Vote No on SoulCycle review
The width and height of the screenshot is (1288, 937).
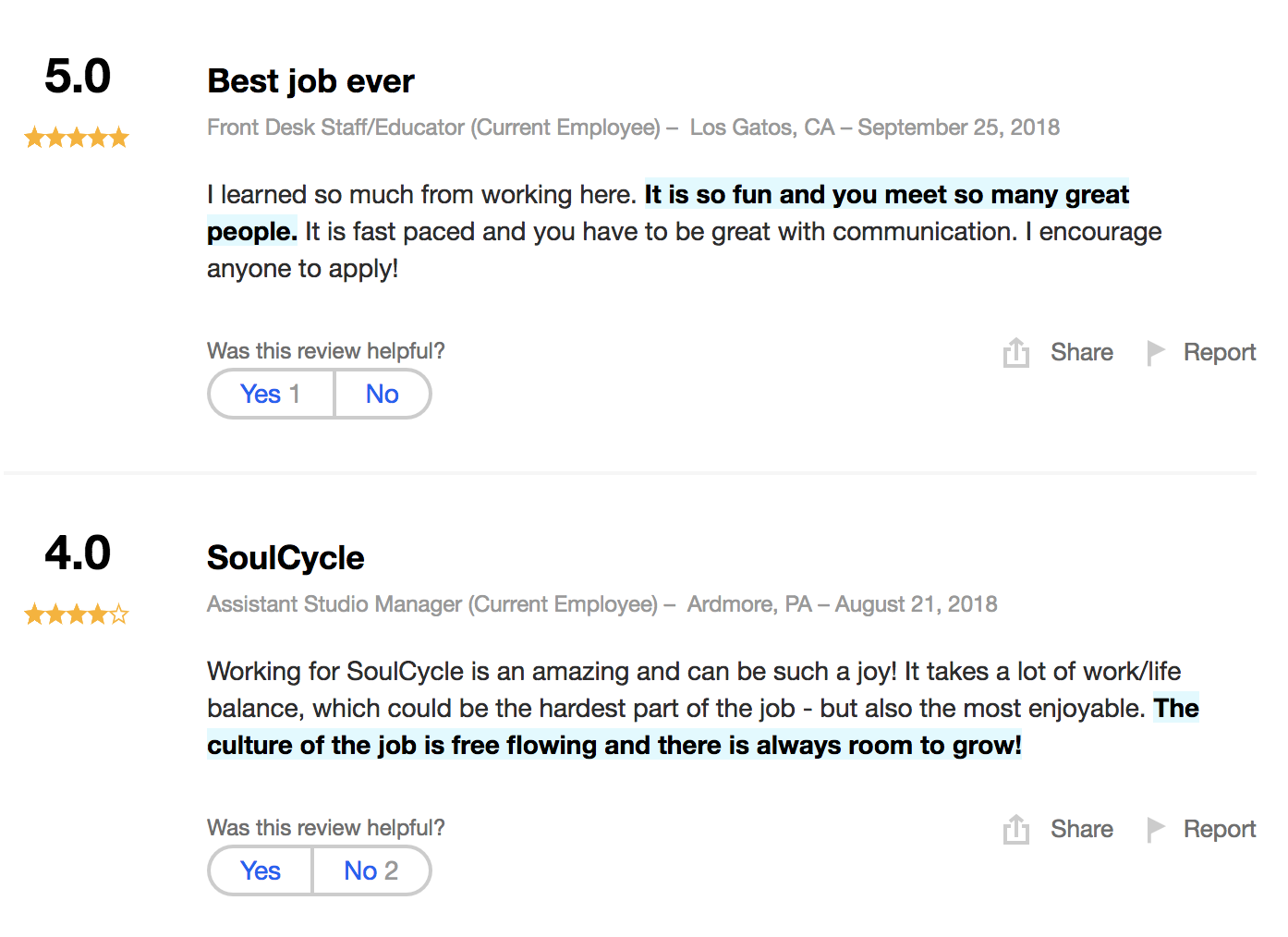click(371, 870)
